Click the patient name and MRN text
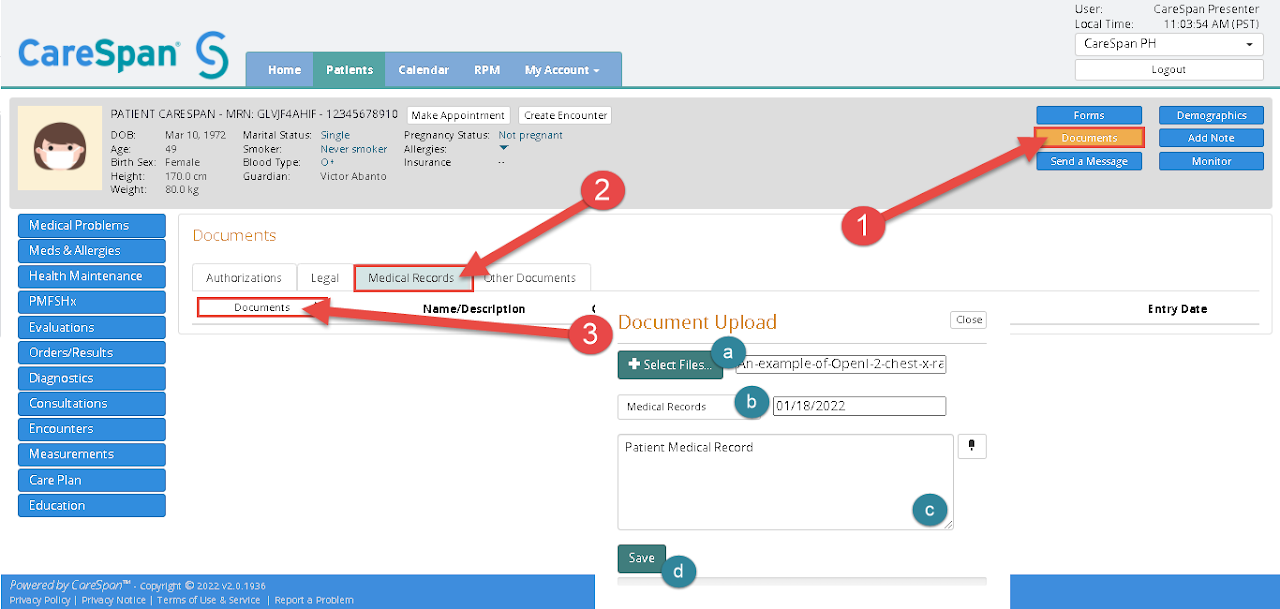Viewport: 1280px width, 609px height. coord(254,114)
